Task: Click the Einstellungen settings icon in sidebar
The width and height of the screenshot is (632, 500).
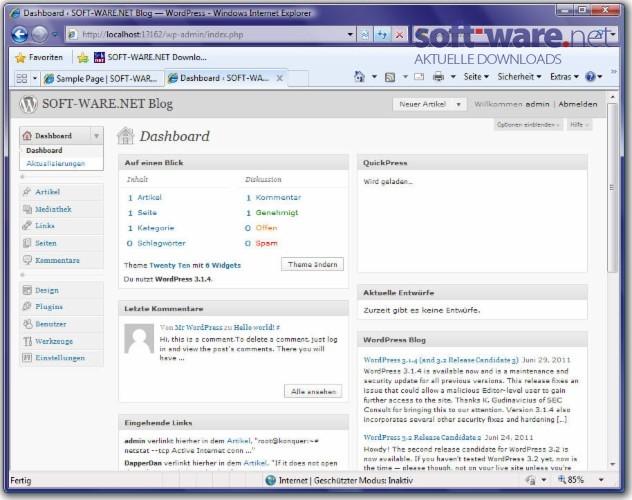Action: (x=27, y=358)
